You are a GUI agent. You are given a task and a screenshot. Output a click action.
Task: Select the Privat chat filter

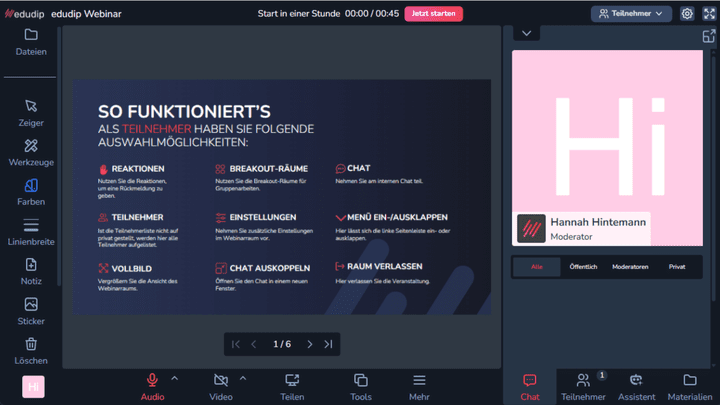click(x=677, y=267)
